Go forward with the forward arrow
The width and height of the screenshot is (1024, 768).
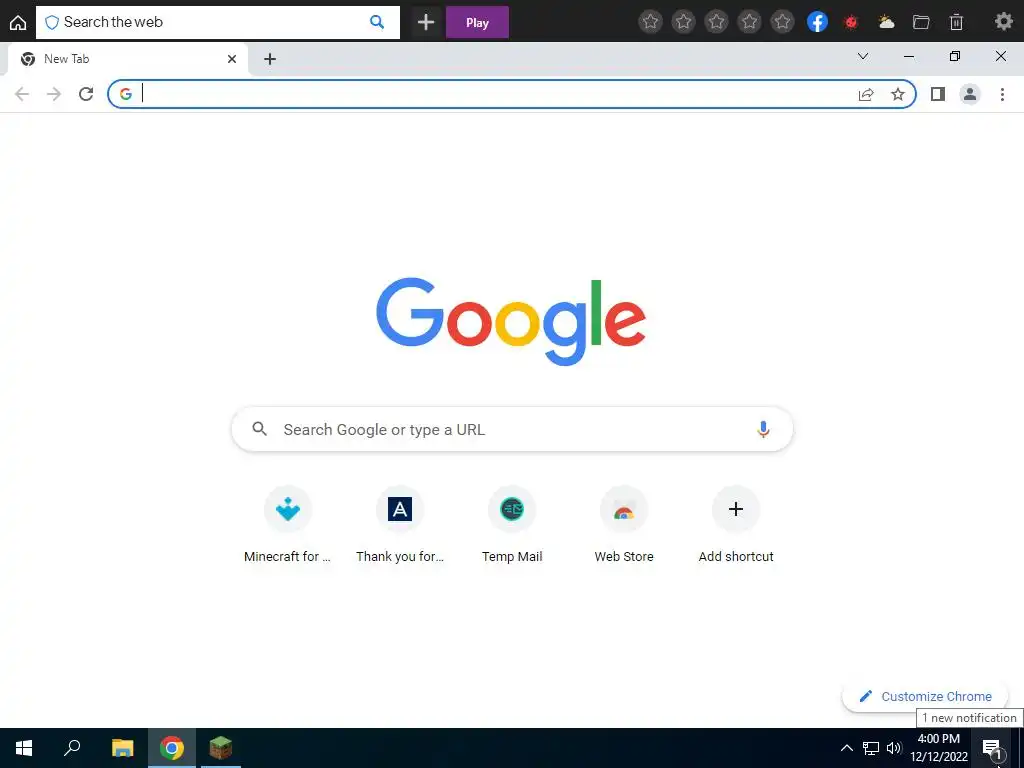pyautogui.click(x=54, y=94)
